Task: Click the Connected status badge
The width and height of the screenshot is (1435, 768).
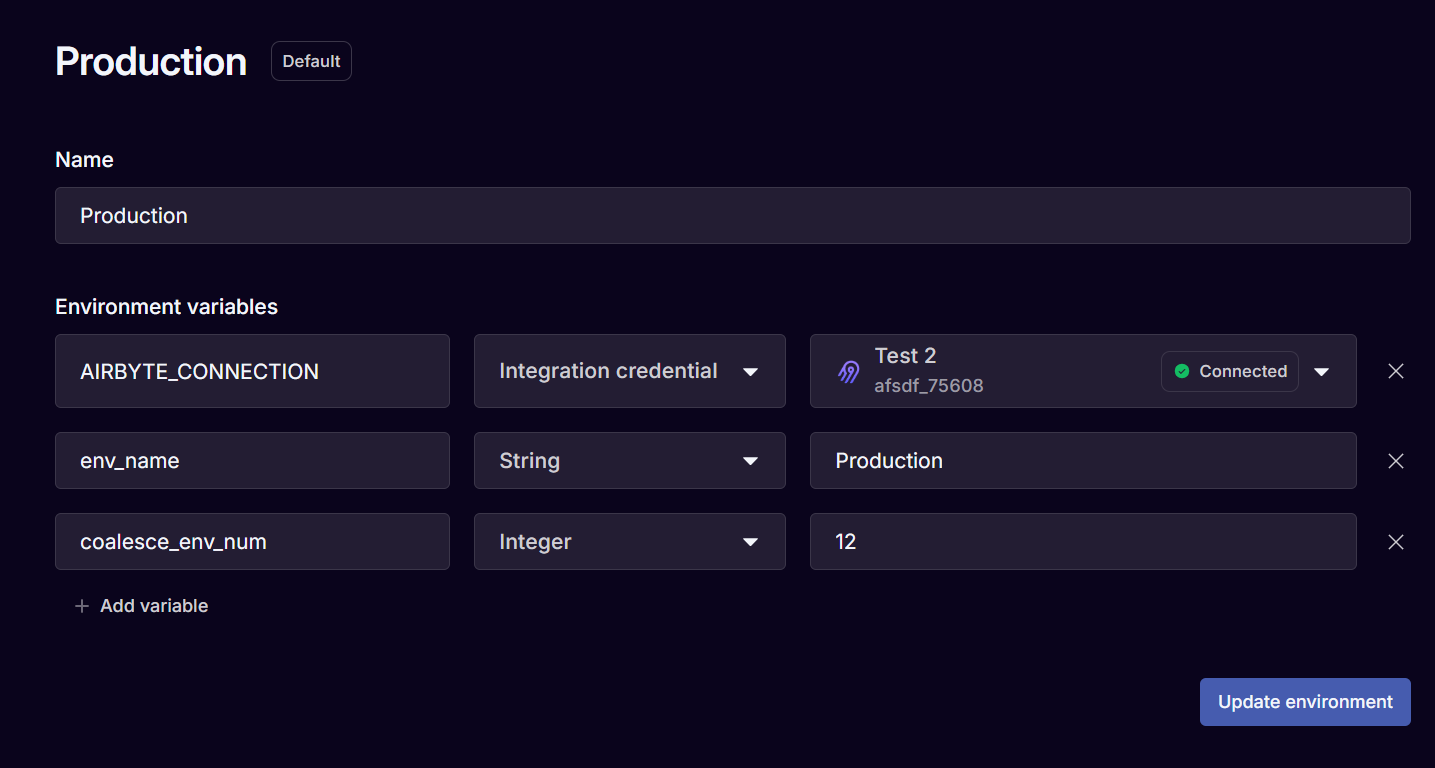Action: (1229, 371)
